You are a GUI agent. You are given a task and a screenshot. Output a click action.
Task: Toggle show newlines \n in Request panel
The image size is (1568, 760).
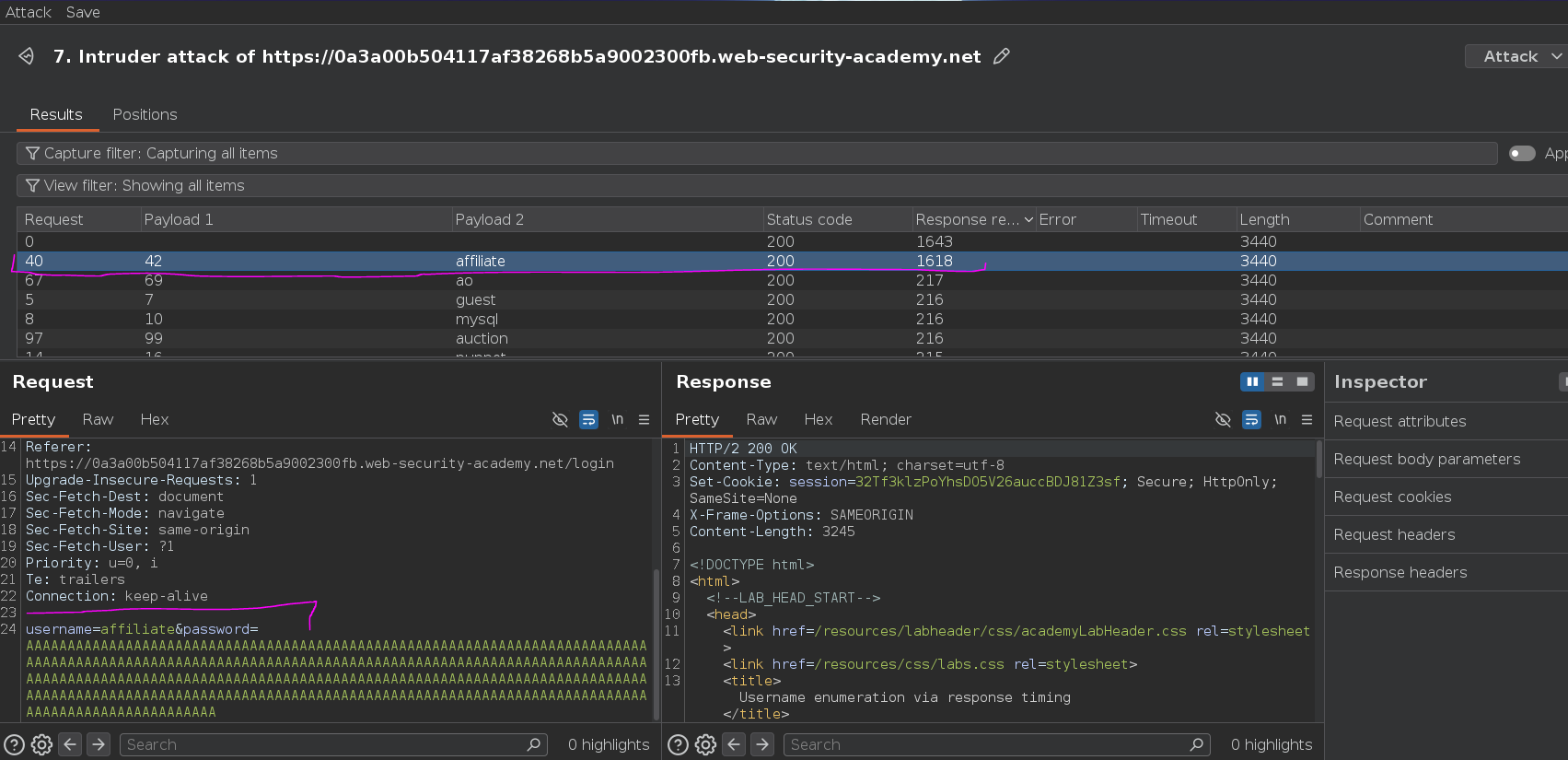click(x=617, y=419)
